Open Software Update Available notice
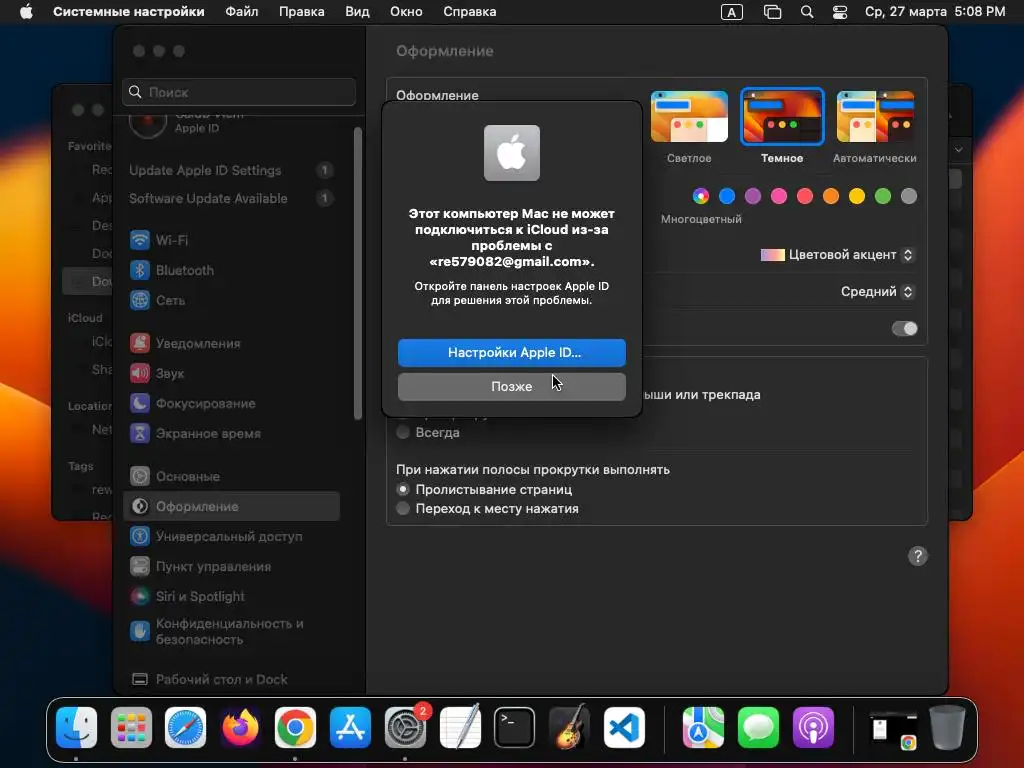This screenshot has width=1024, height=768. pos(231,199)
